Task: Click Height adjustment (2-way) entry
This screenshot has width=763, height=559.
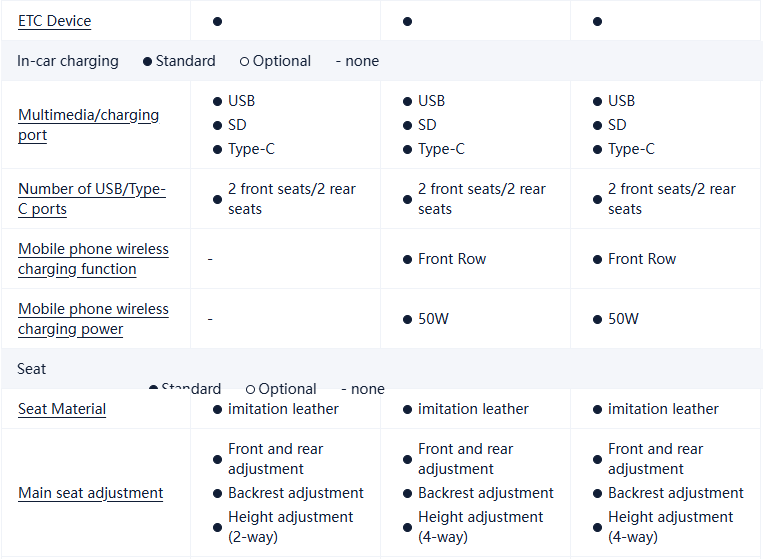Action: click(x=290, y=527)
